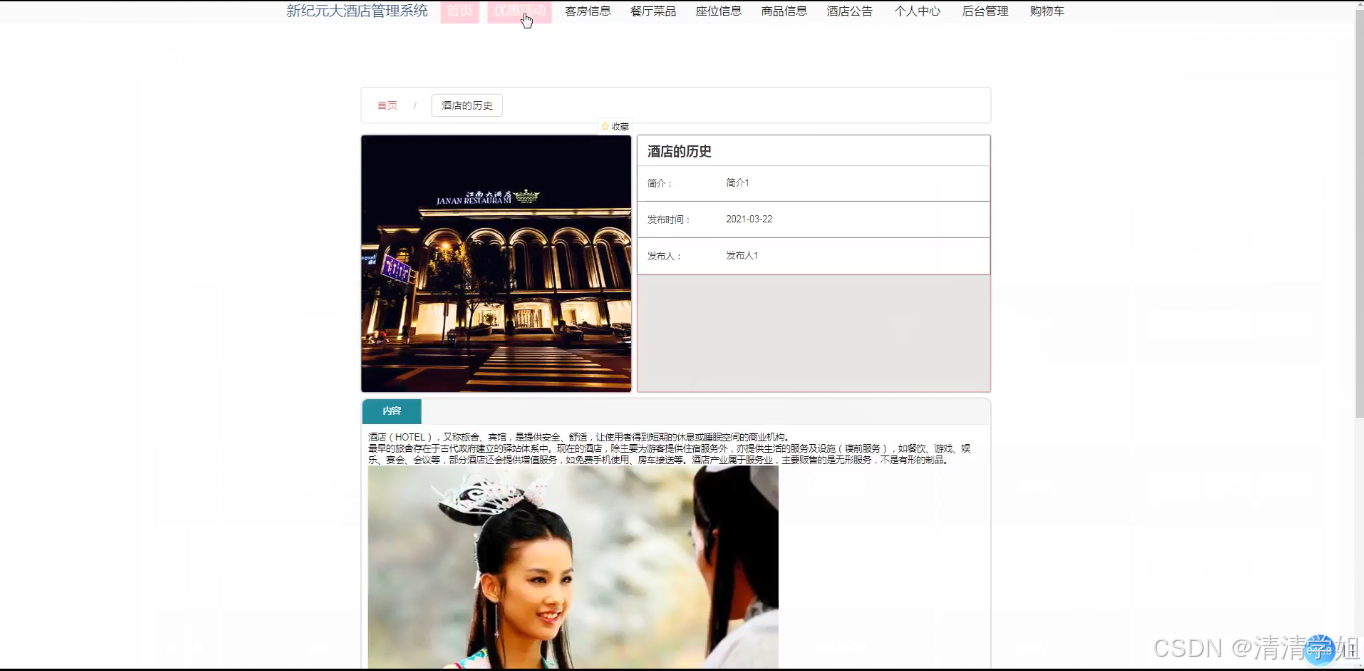Open the 酒店的历史 breadcrumb item
This screenshot has height=671, width=1364.
[466, 105]
